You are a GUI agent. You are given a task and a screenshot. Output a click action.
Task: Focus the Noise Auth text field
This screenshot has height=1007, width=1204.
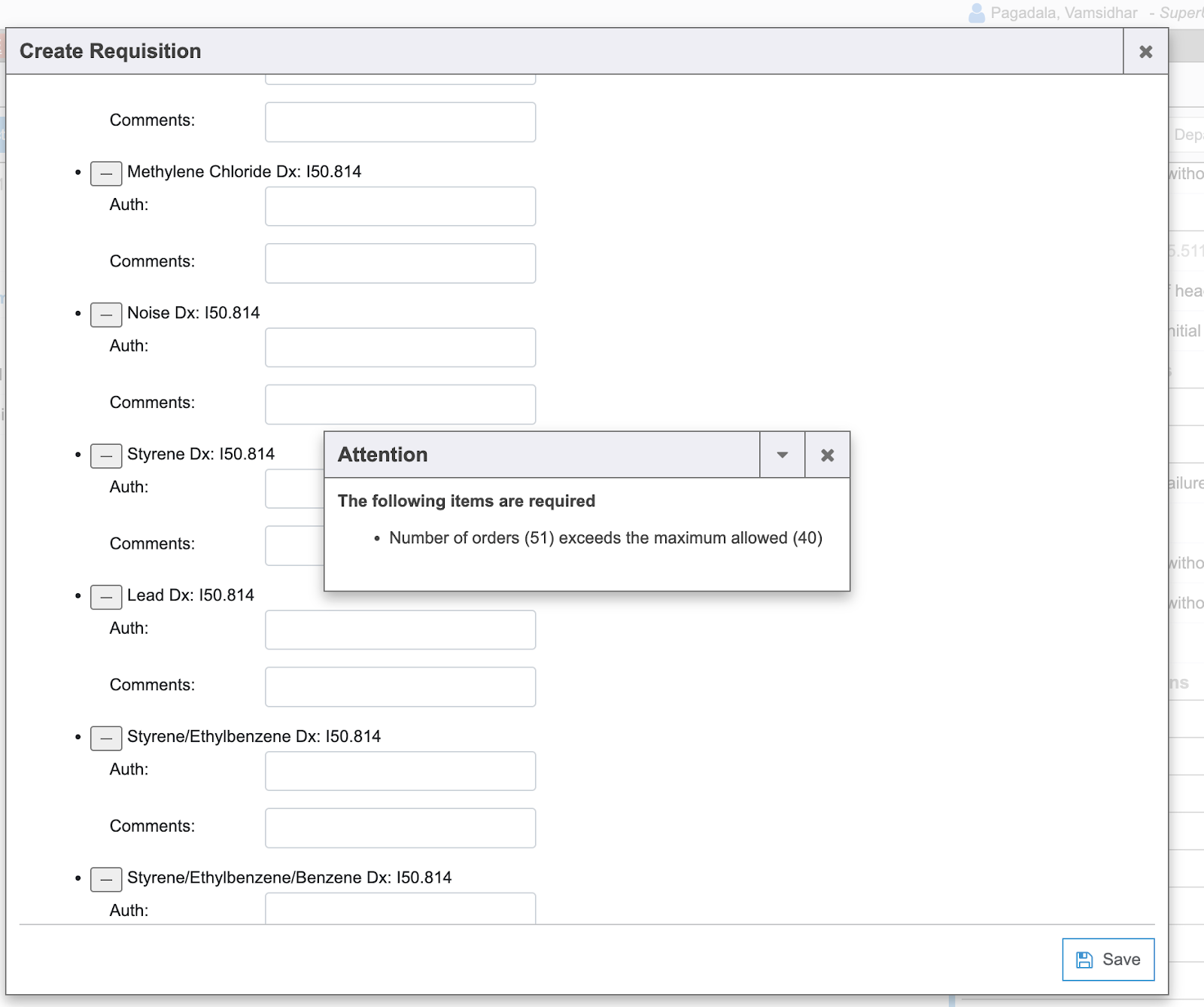[400, 348]
